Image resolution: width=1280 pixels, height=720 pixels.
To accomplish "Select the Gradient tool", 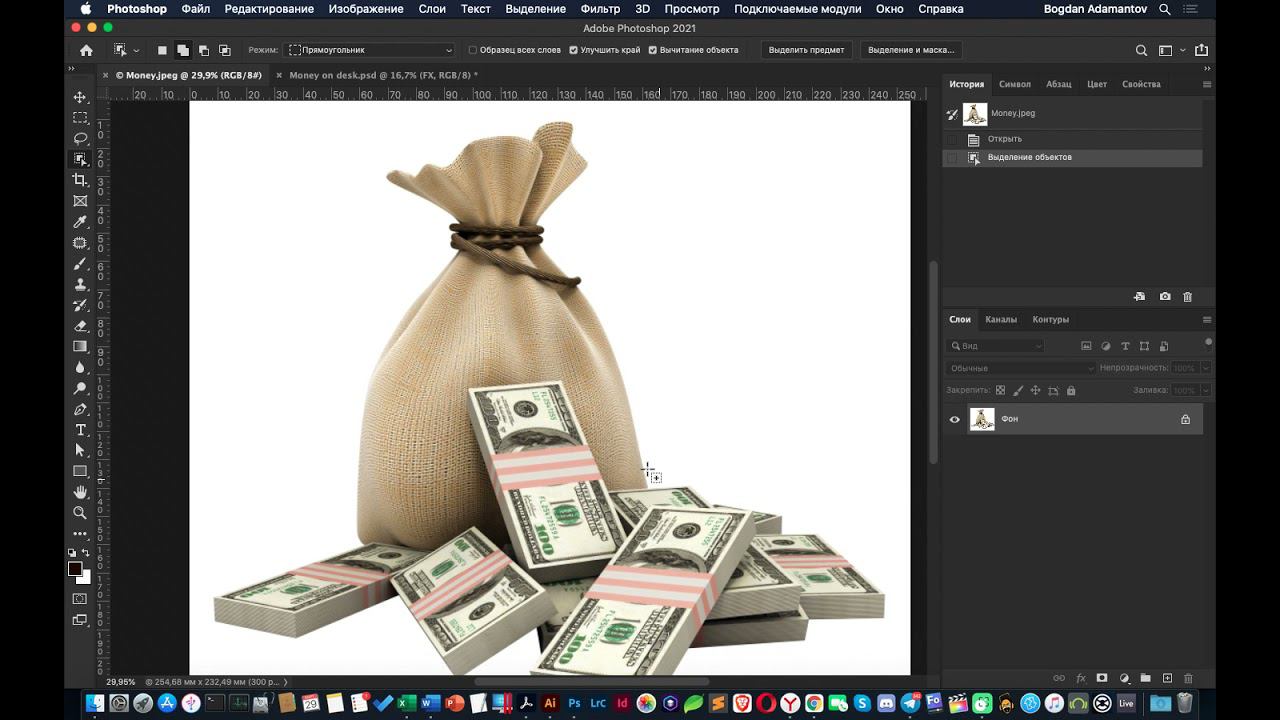I will pos(80,347).
